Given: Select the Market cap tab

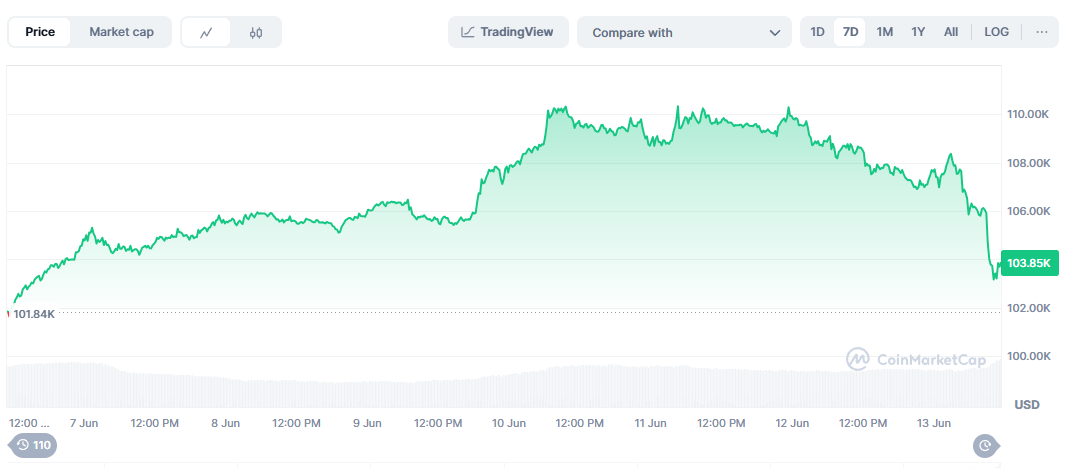Looking at the screenshot, I should [x=121, y=32].
